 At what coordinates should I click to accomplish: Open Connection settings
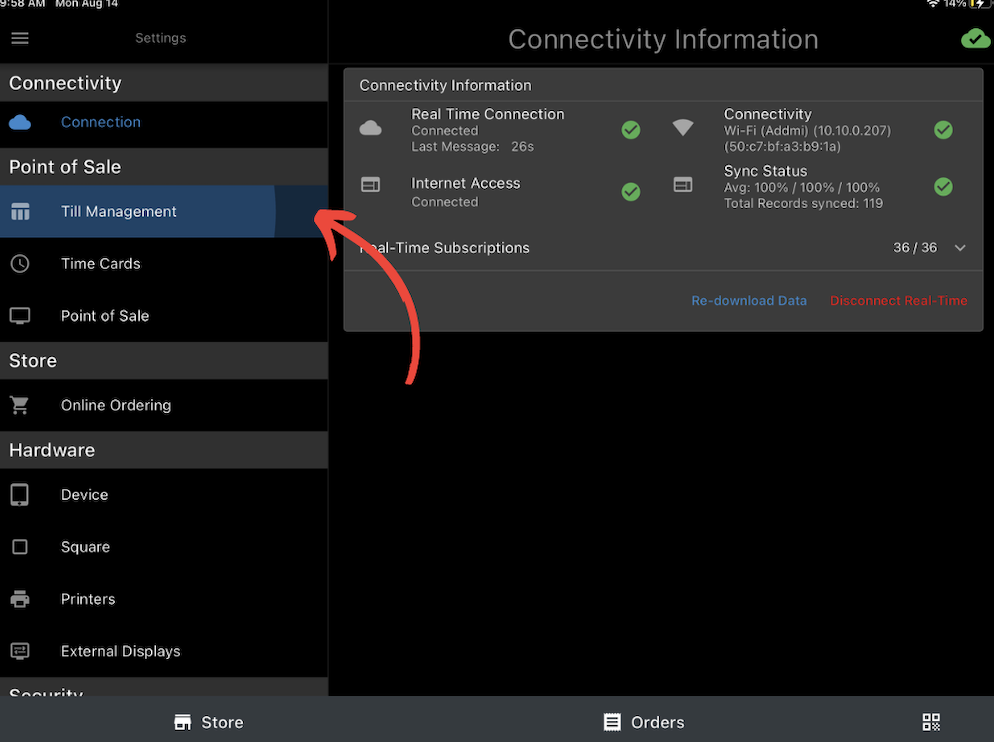(164, 122)
